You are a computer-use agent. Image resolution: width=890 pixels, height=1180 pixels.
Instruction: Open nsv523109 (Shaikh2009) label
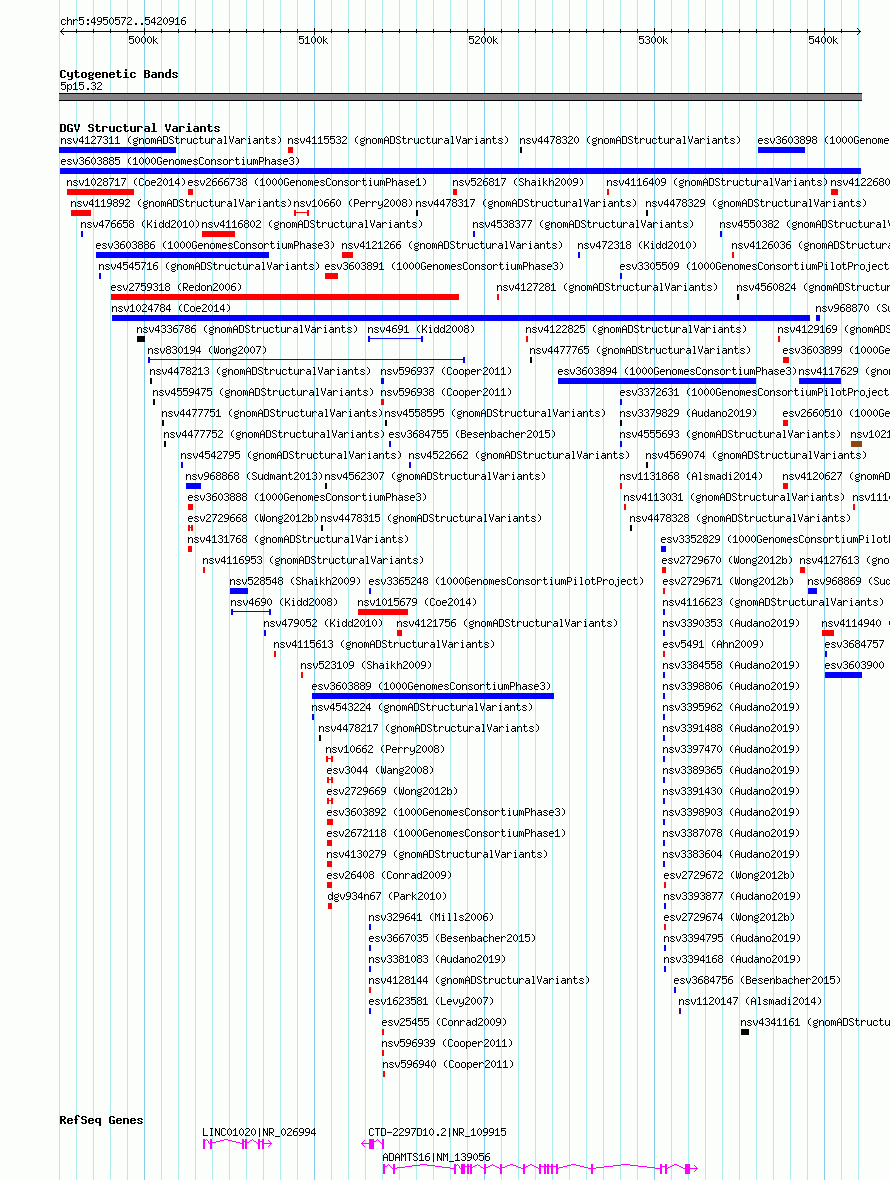(366, 665)
